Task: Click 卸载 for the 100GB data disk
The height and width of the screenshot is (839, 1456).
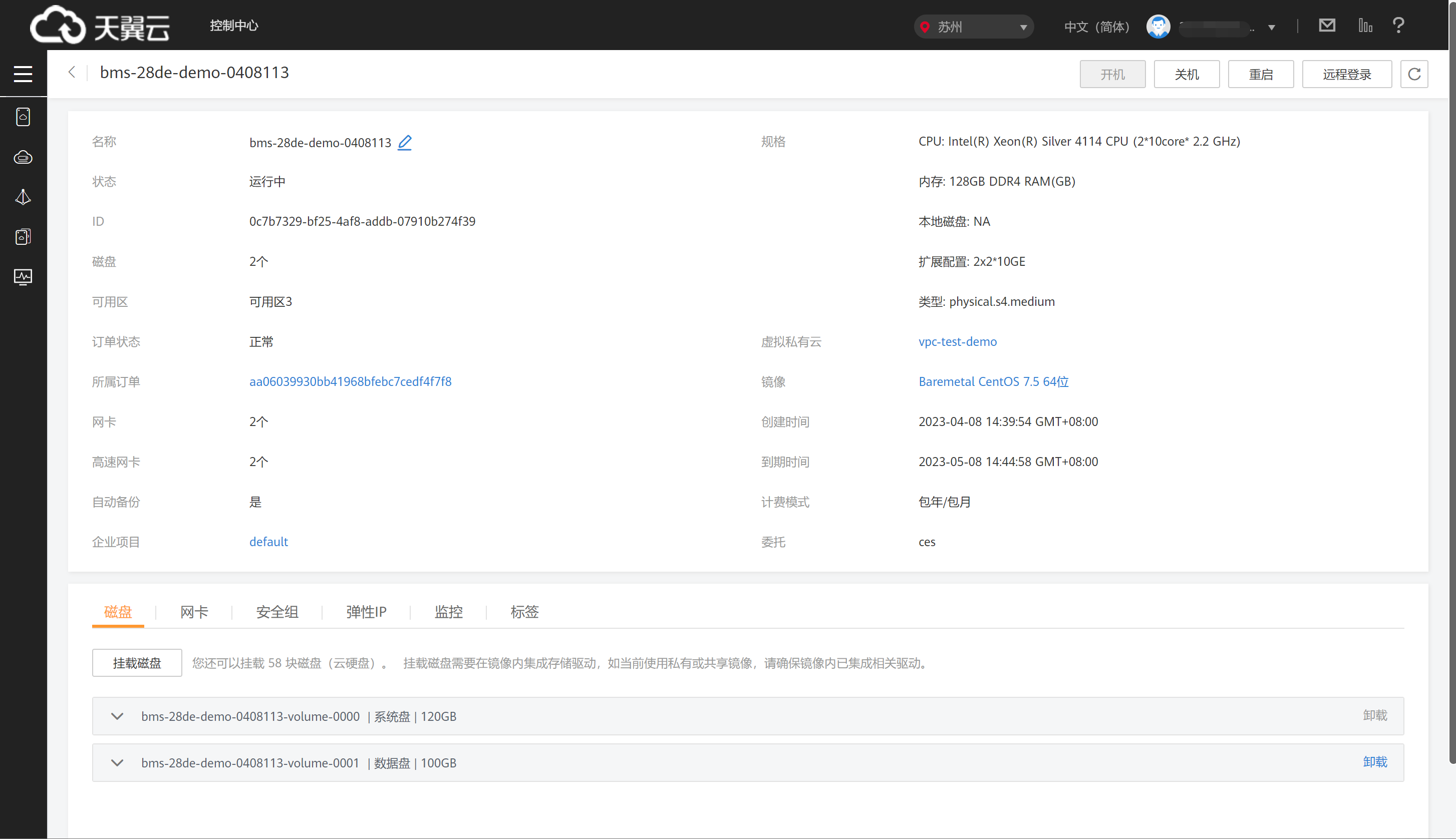Action: (1375, 762)
